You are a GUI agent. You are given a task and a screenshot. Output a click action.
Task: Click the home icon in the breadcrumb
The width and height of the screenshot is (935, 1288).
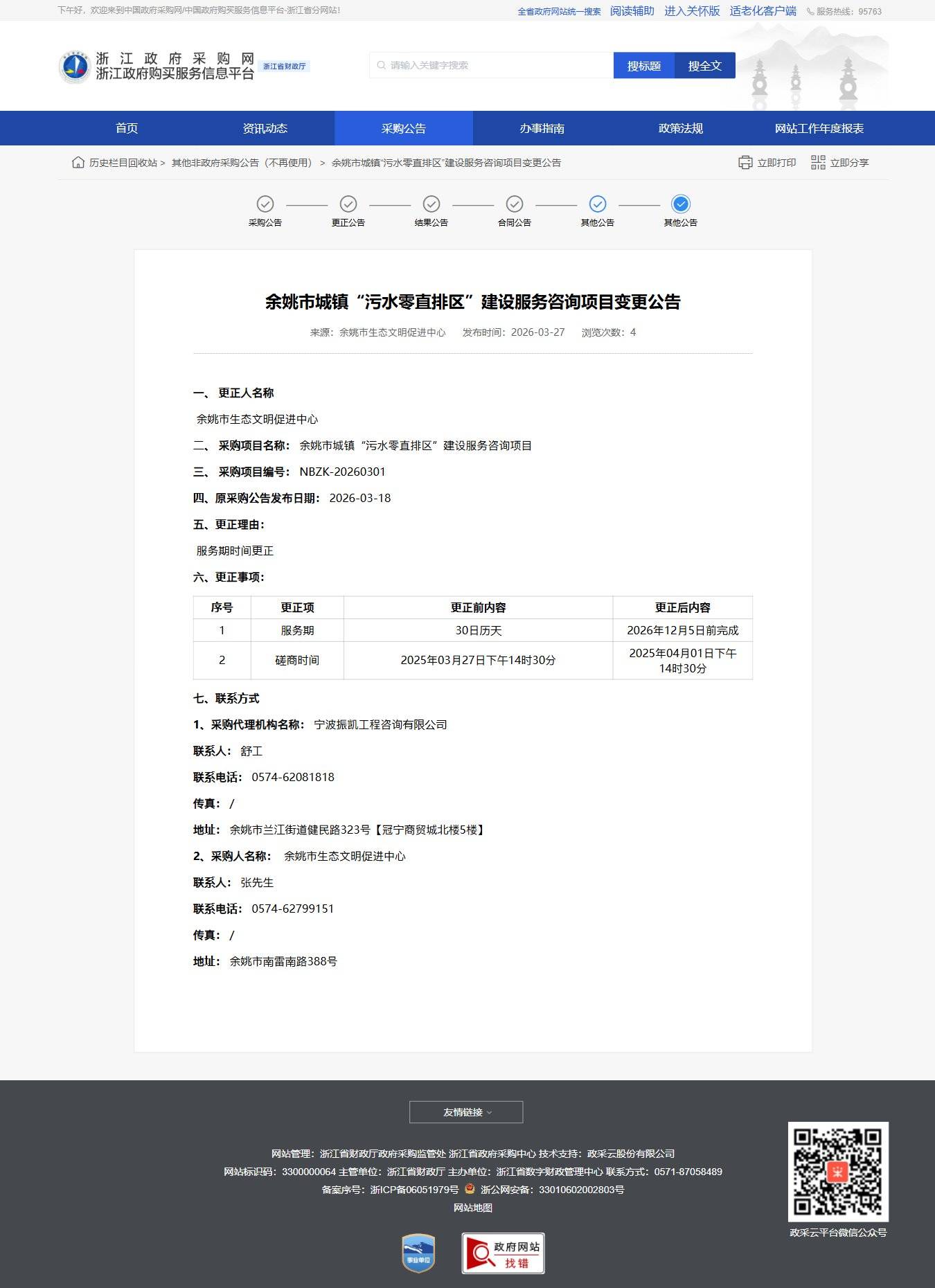[78, 163]
